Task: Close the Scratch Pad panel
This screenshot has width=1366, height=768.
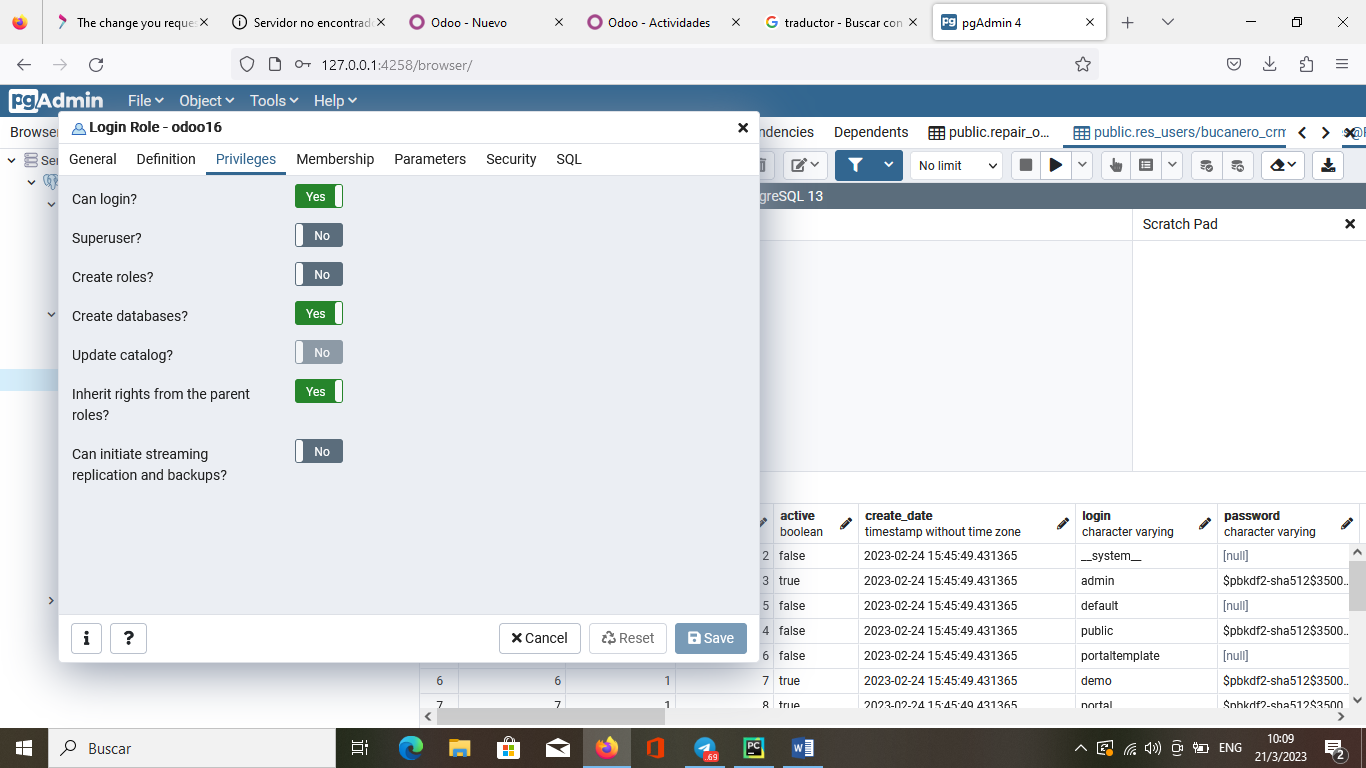Action: (1350, 224)
